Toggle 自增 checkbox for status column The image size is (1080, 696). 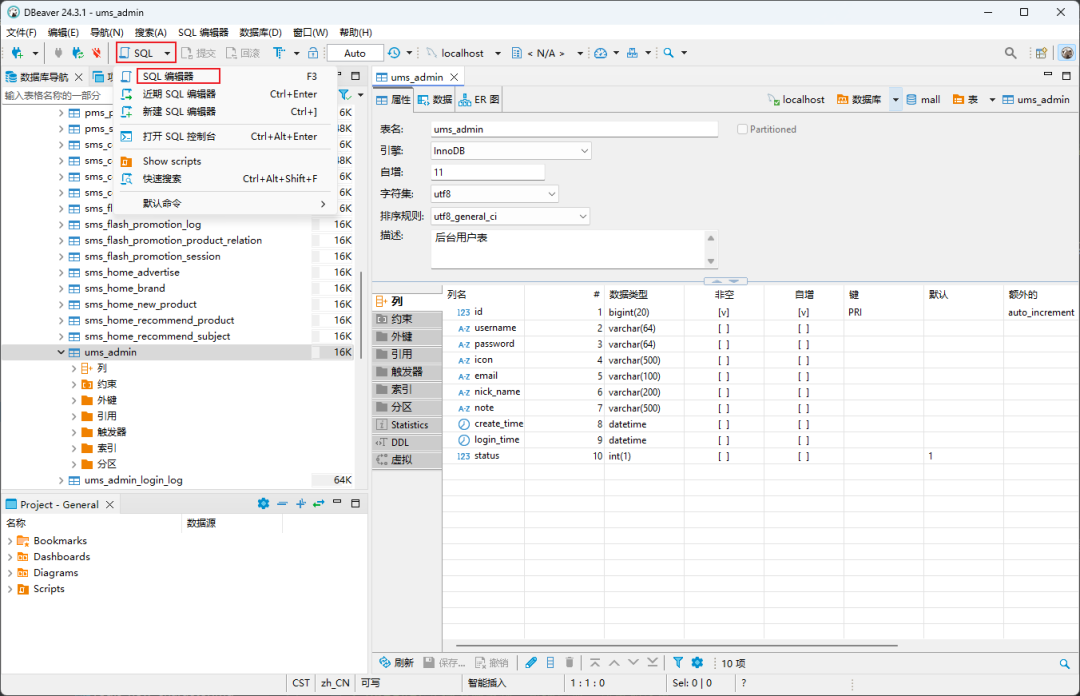click(803, 456)
